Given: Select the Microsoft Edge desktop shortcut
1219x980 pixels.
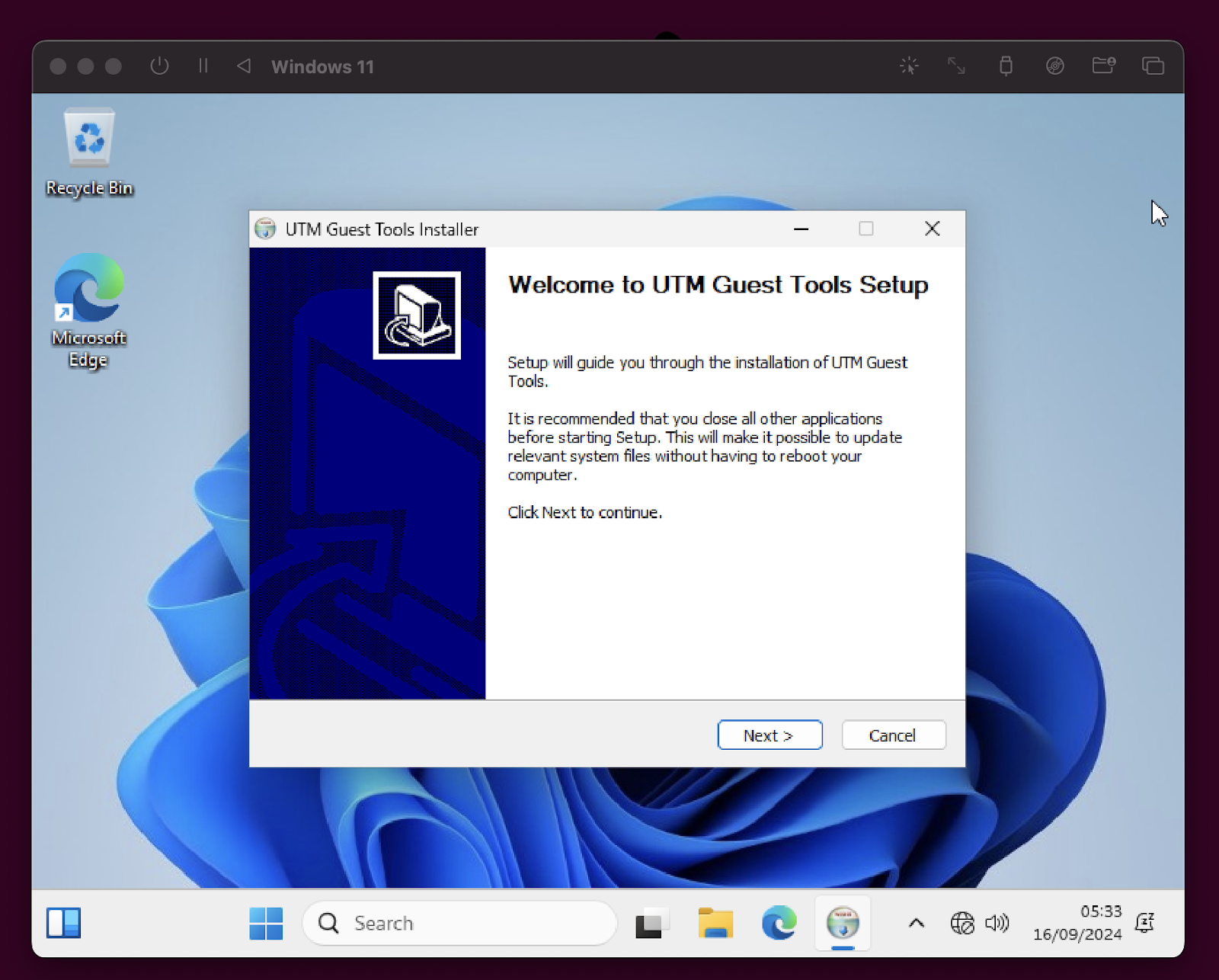Looking at the screenshot, I should coord(89,311).
